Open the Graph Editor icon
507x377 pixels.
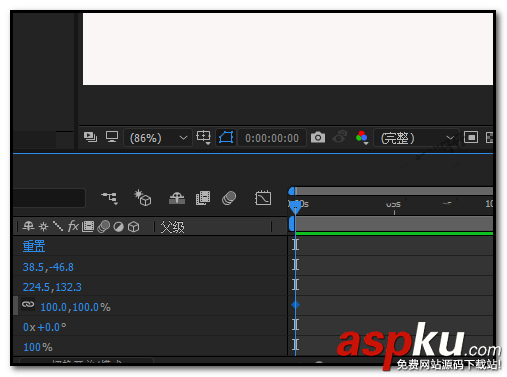pos(263,198)
